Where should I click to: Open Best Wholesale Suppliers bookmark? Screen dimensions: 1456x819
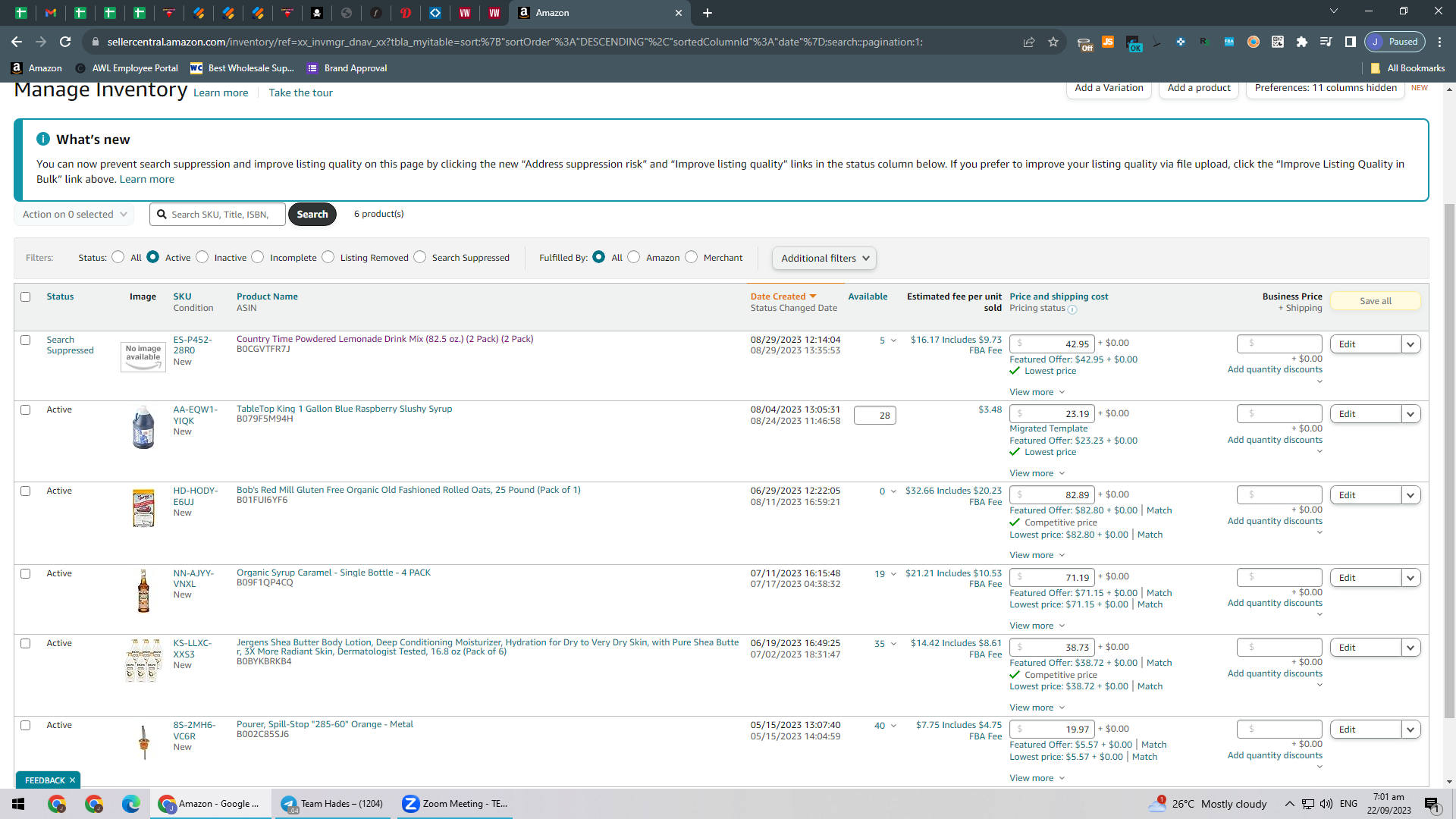[242, 68]
